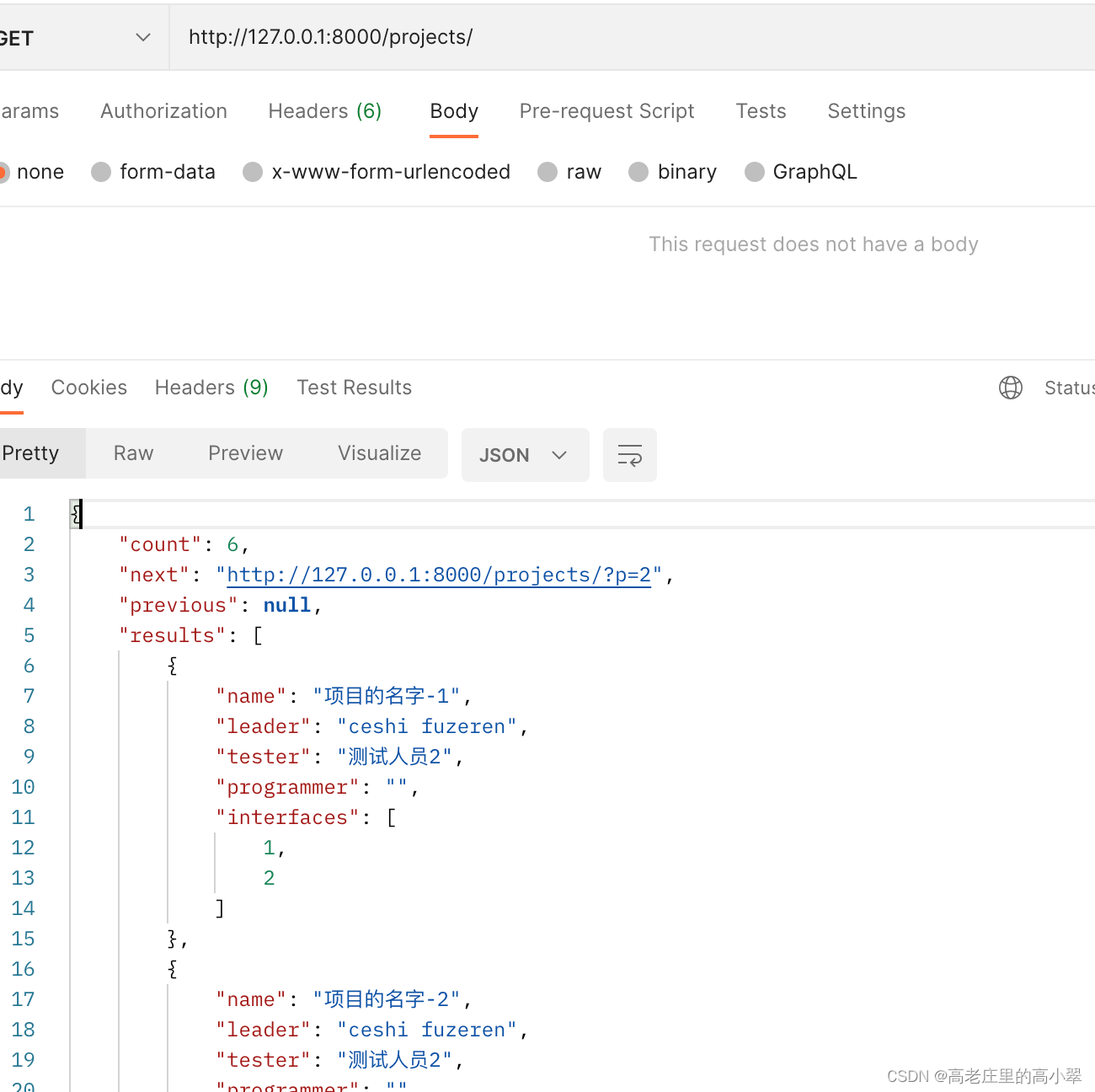Select the "binary" body option

tap(672, 172)
